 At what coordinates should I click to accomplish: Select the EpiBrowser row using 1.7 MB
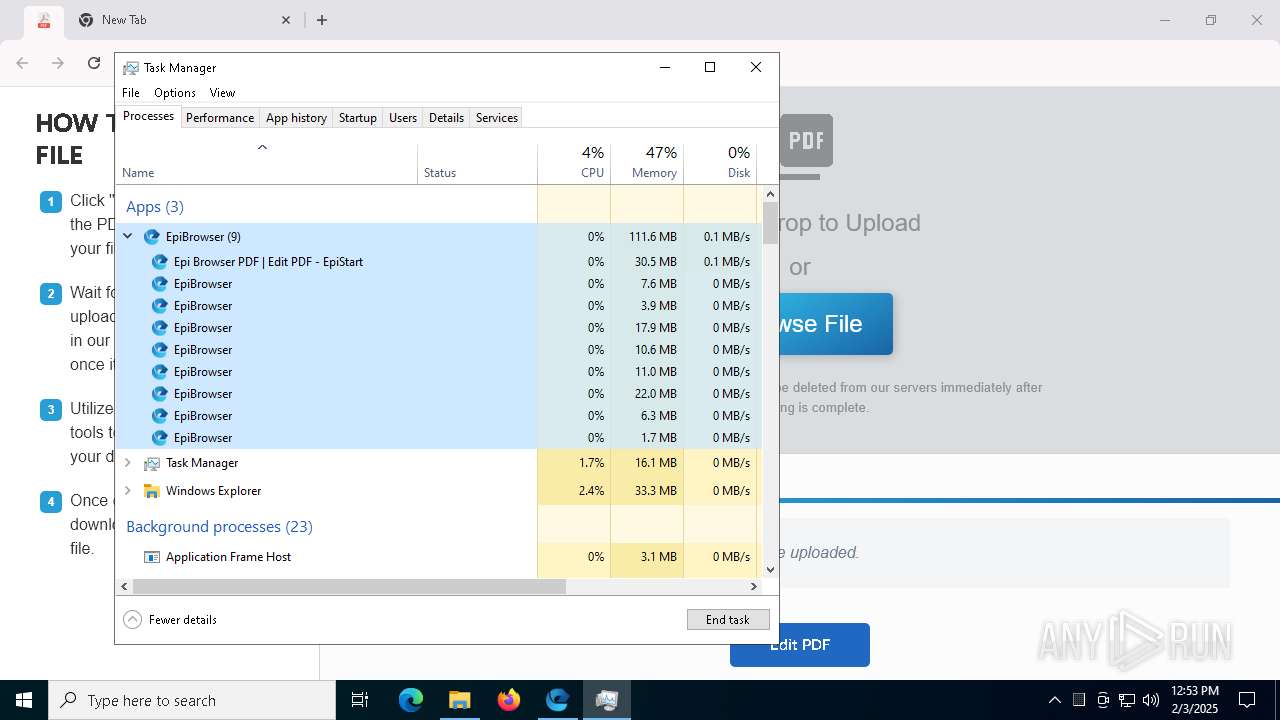[439, 438]
